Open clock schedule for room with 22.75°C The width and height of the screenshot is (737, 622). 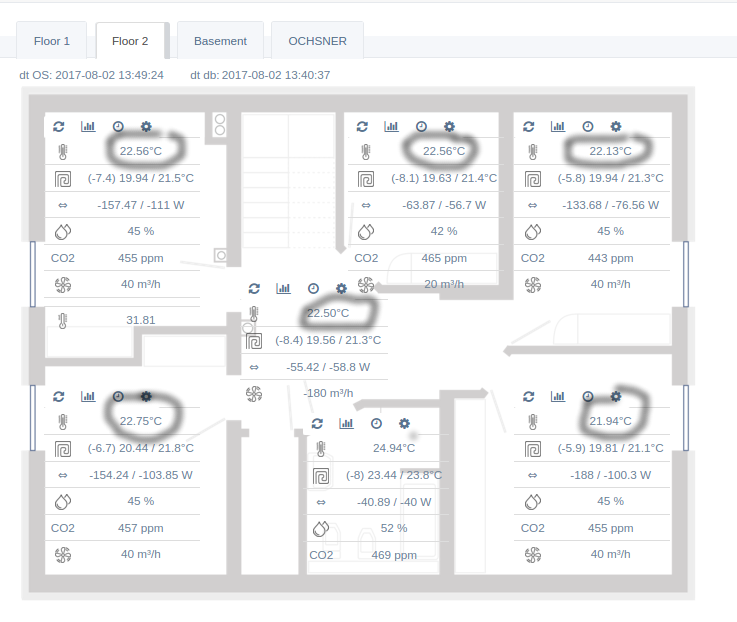click(x=118, y=396)
